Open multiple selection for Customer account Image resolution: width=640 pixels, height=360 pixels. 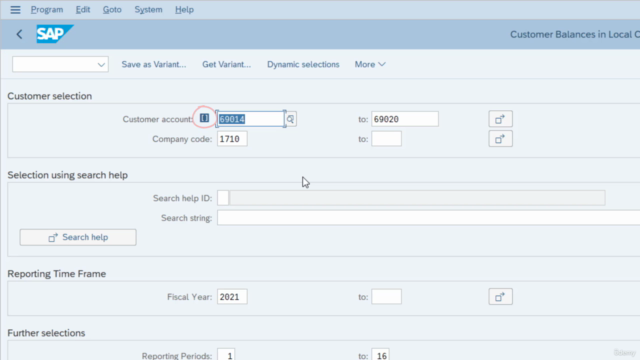500,119
